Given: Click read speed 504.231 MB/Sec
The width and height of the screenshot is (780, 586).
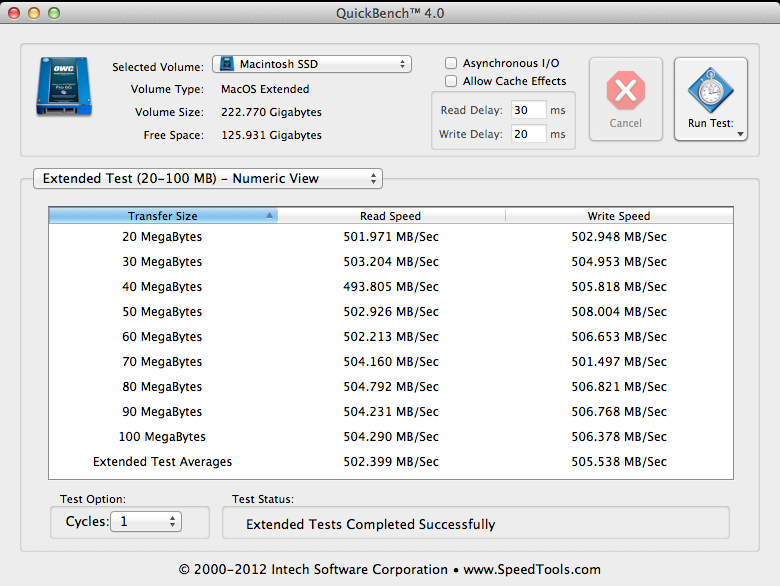Looking at the screenshot, I should point(391,411).
